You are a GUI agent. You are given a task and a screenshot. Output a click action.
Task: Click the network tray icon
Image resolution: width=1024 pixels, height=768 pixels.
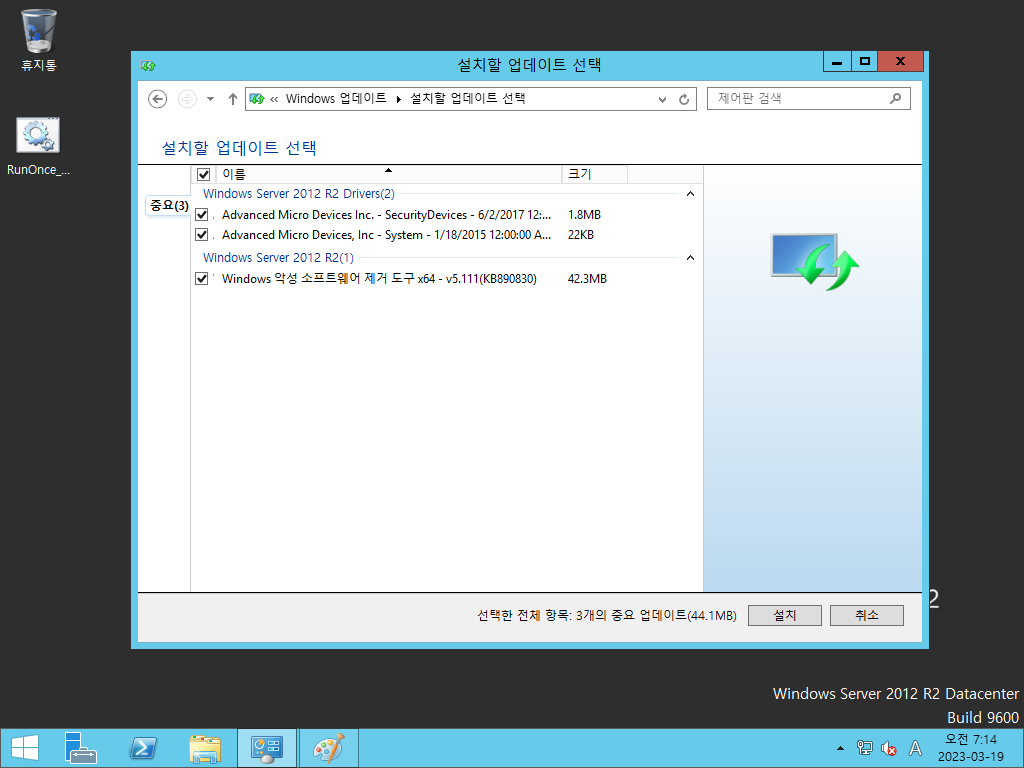pyautogui.click(x=864, y=748)
